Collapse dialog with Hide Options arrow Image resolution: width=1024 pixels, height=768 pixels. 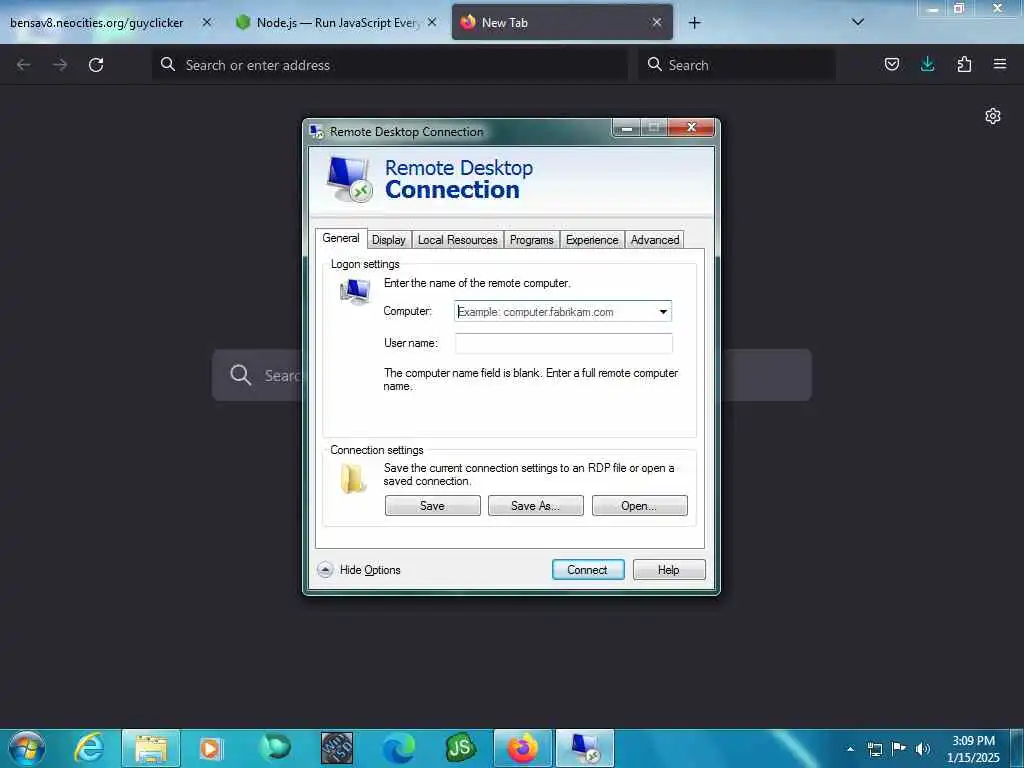(325, 569)
